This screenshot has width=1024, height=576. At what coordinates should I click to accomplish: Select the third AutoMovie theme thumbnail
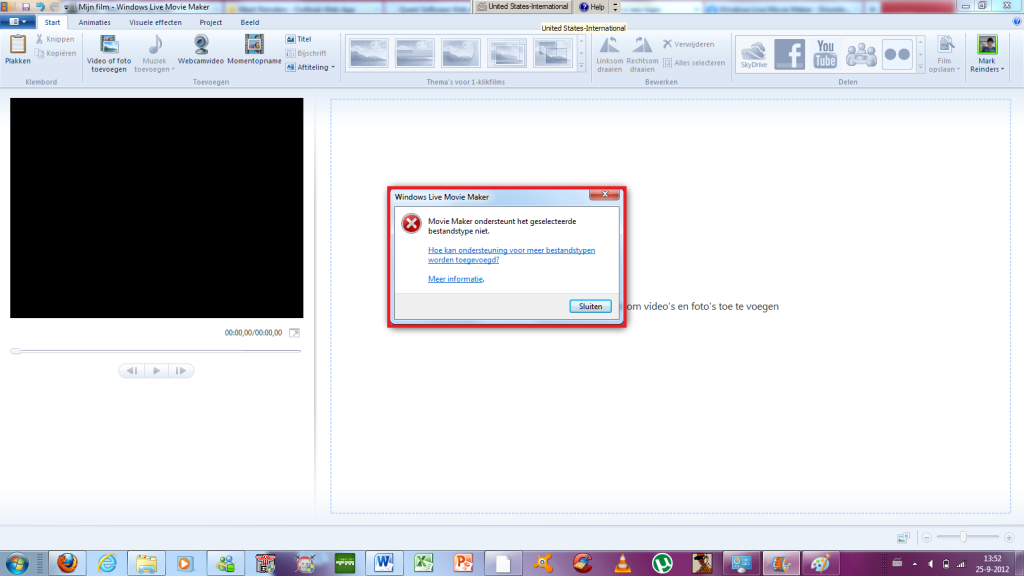coord(460,53)
